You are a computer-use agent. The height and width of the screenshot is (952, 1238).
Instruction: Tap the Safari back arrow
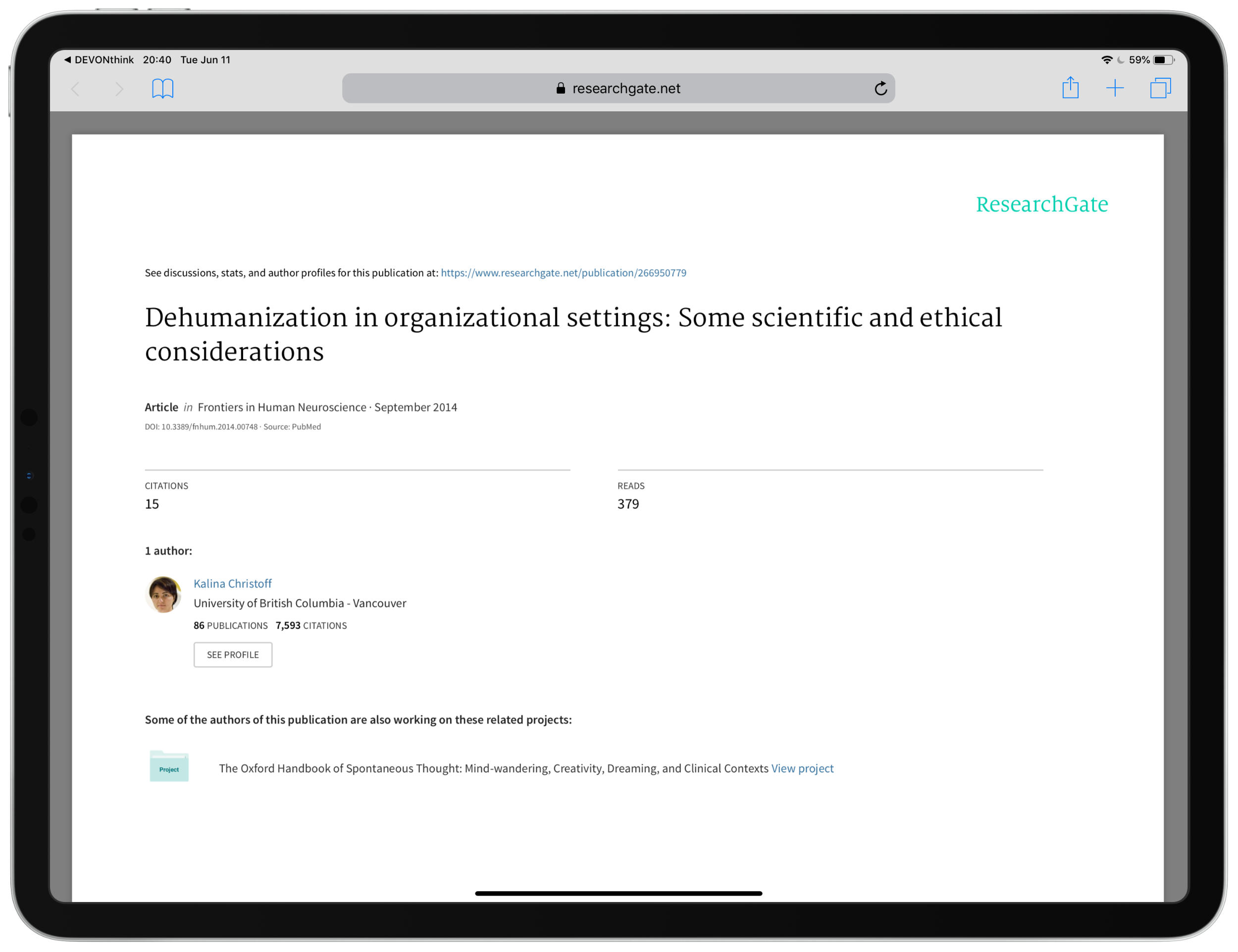(76, 89)
